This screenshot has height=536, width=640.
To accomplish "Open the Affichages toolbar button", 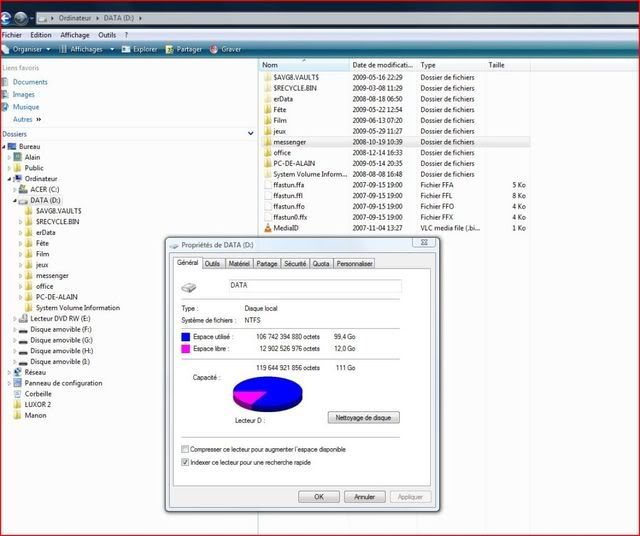I will click(81, 49).
